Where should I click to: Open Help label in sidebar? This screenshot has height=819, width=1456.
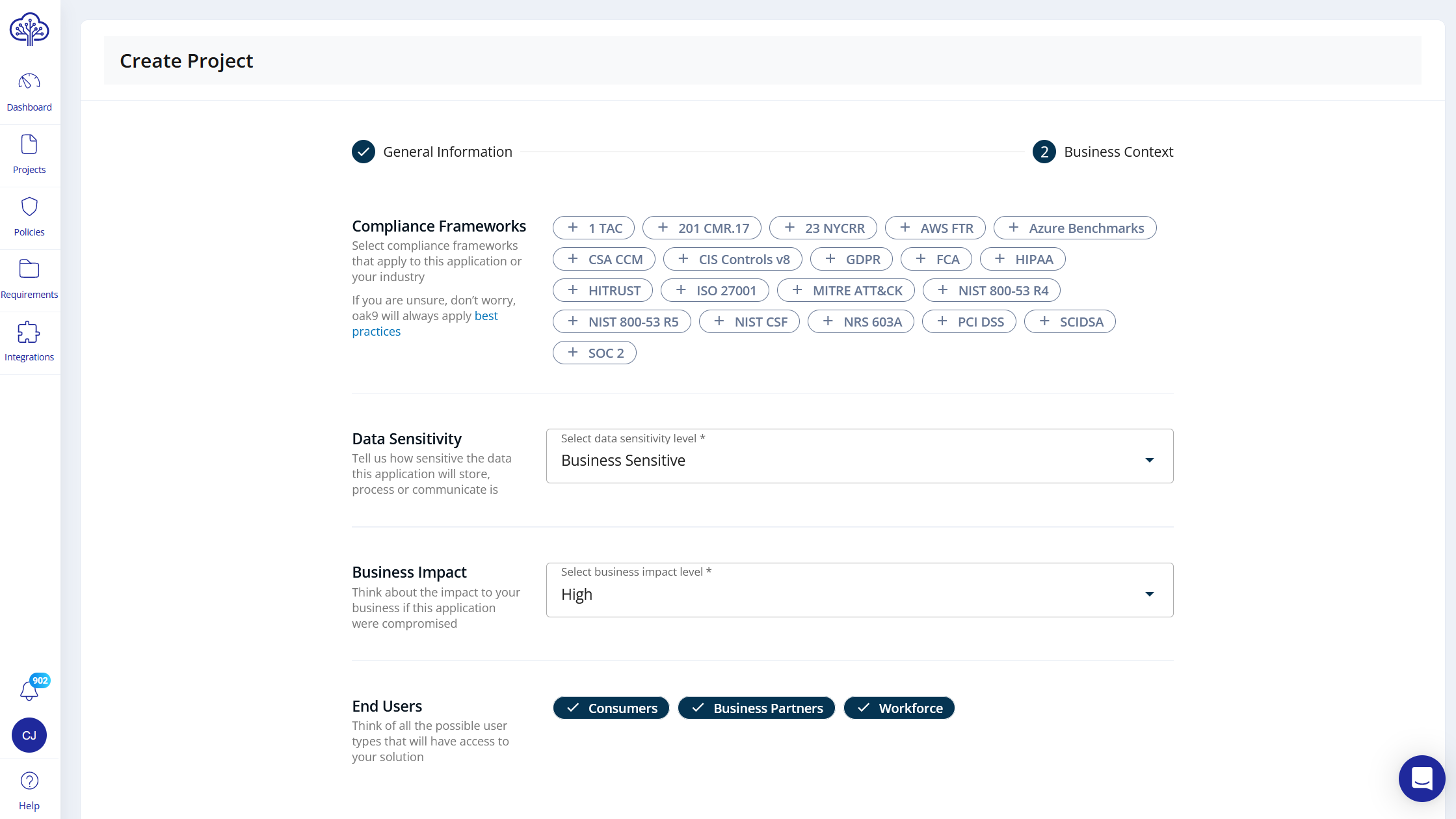29,806
